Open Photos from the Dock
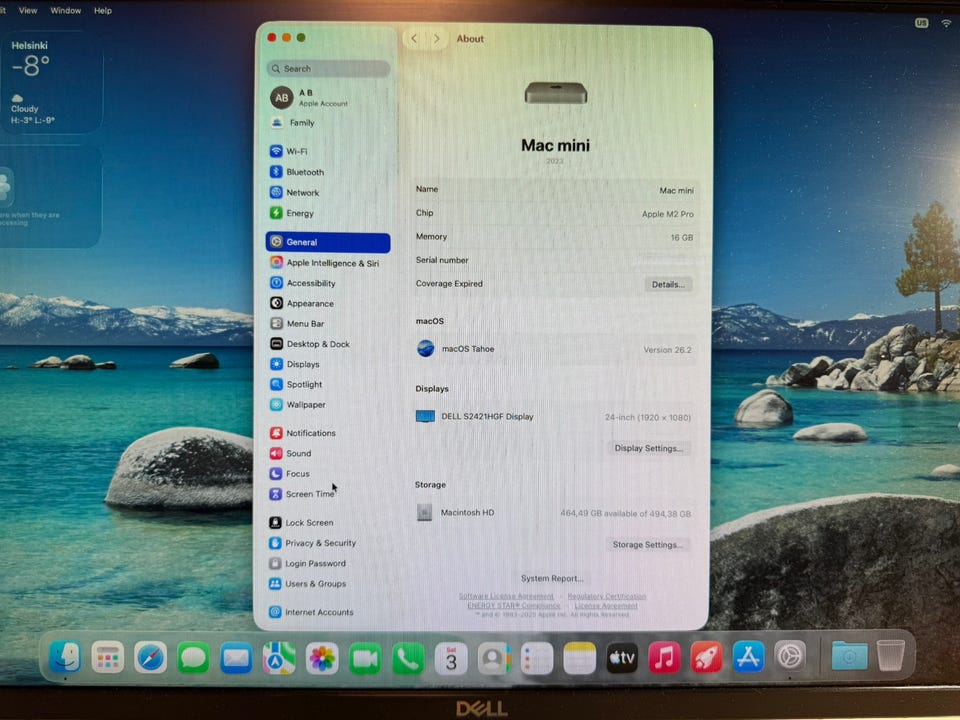 click(x=322, y=659)
